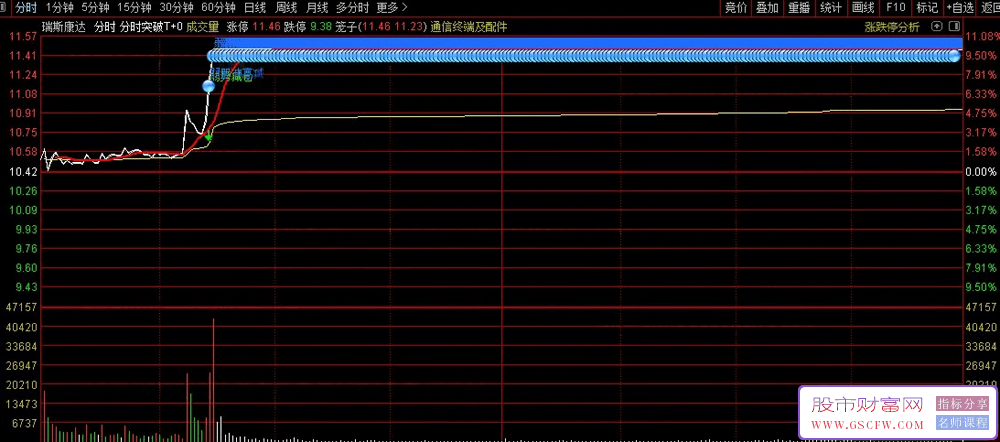This screenshot has height=442, width=1000.
Task: Open the 周线 weekly chart tab
Action: [x=286, y=8]
